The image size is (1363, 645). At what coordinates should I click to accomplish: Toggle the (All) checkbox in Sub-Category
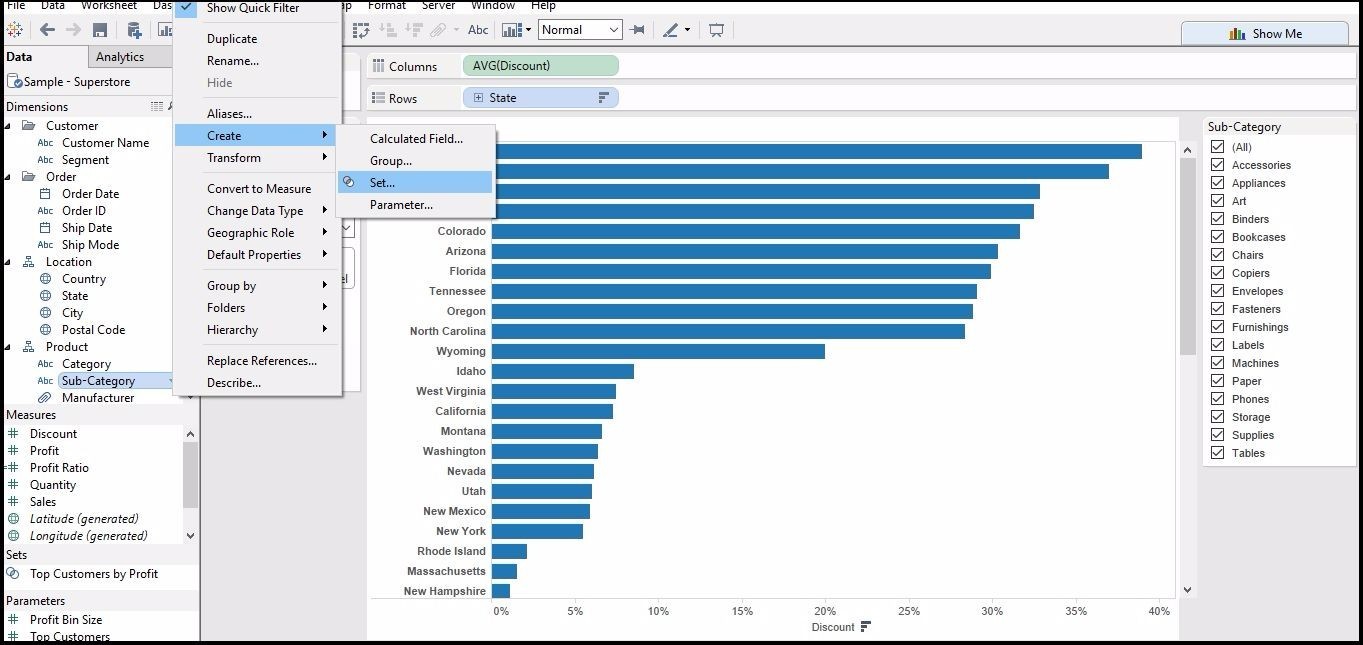pyautogui.click(x=1218, y=146)
